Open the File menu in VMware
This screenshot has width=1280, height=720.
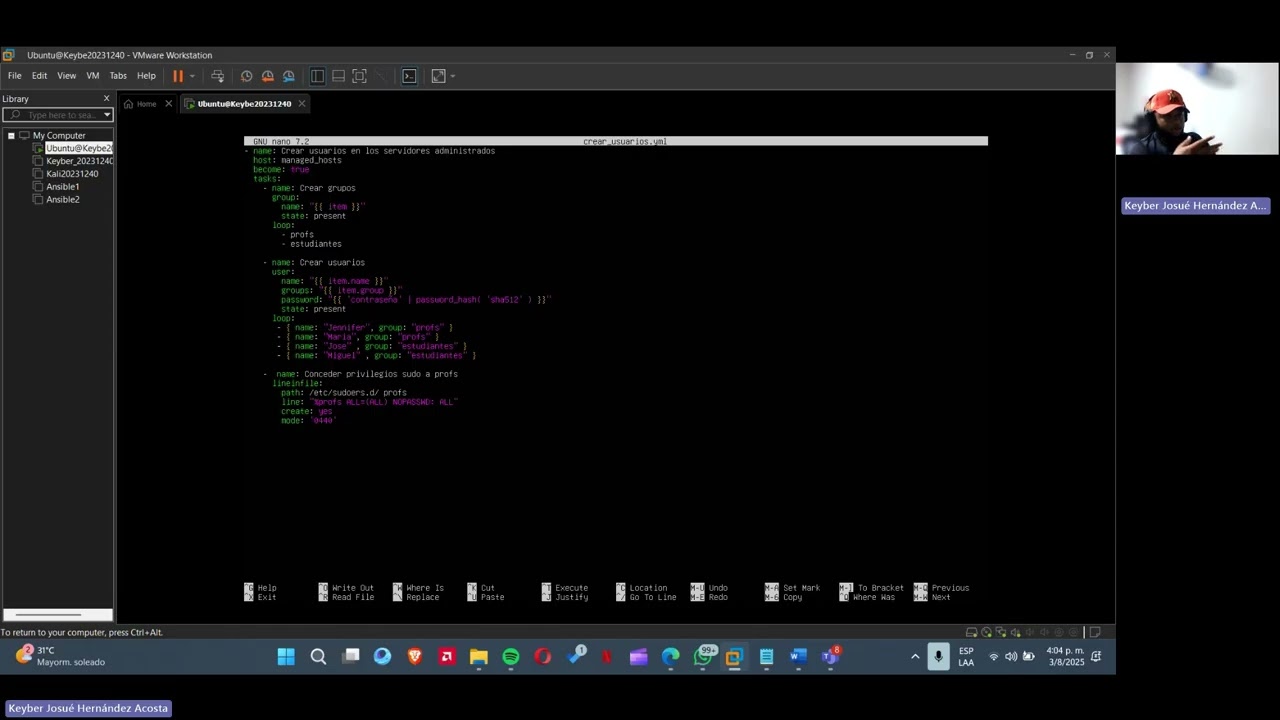[x=15, y=76]
